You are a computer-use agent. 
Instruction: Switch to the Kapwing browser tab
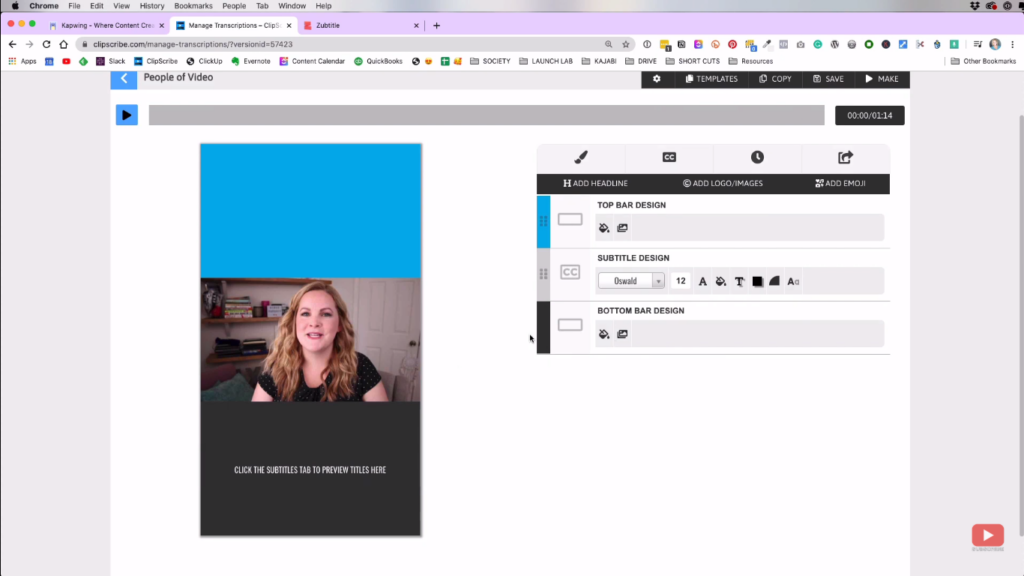[107, 25]
